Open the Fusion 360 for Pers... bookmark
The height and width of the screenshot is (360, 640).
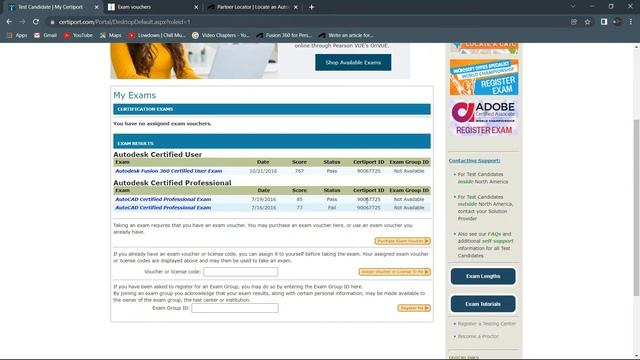point(284,36)
